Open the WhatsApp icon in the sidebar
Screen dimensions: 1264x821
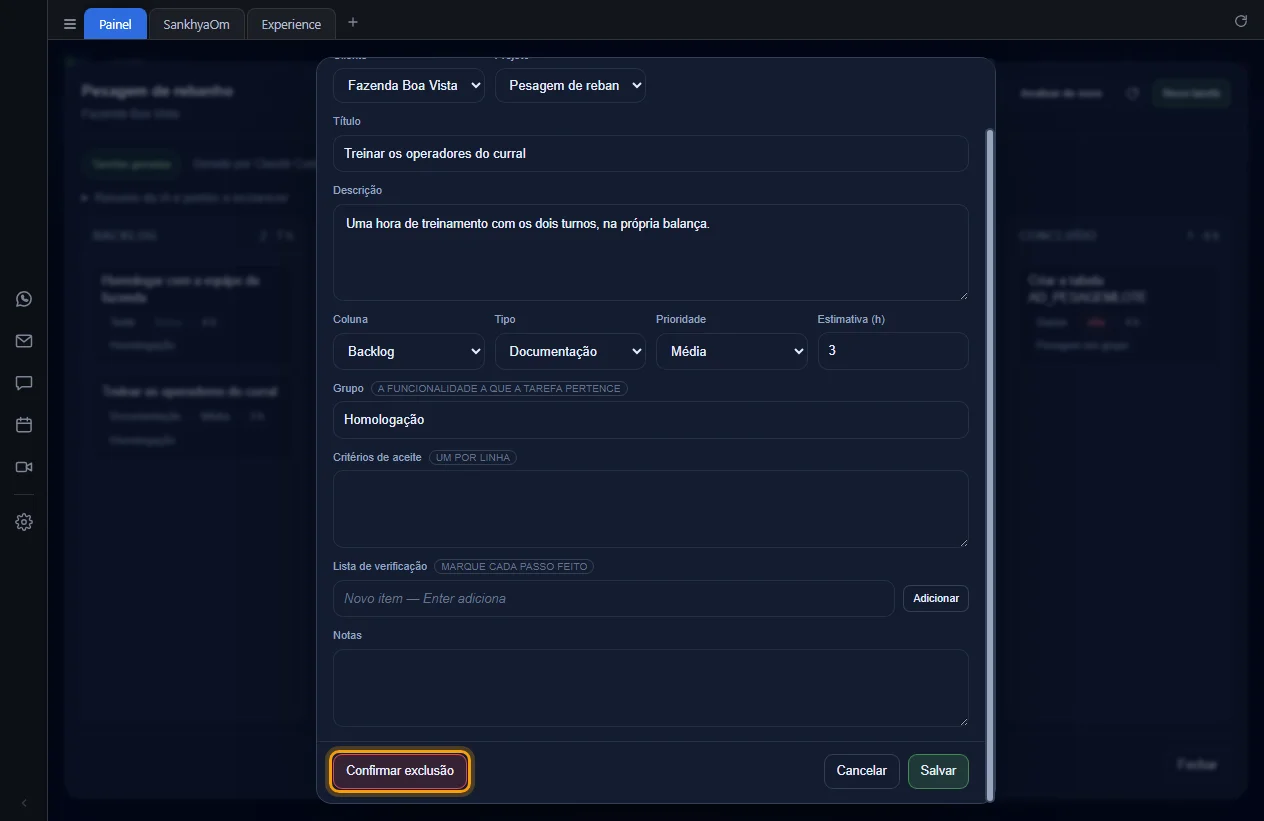point(24,299)
